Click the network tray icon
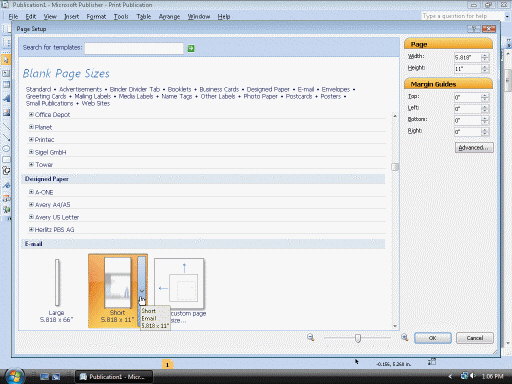This screenshot has height=384, width=512. coord(464,376)
